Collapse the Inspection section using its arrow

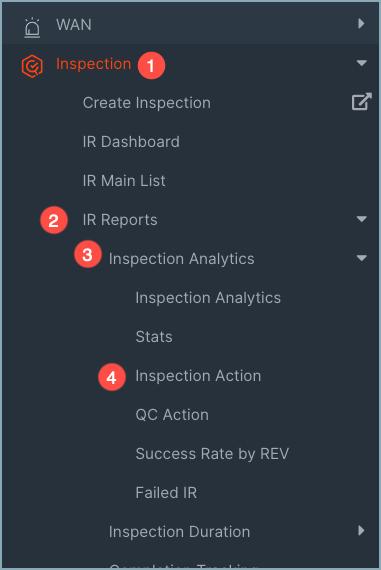(x=361, y=63)
